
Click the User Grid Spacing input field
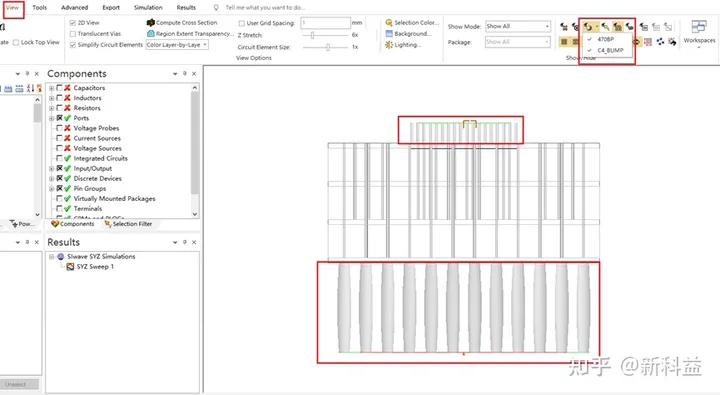(325, 23)
